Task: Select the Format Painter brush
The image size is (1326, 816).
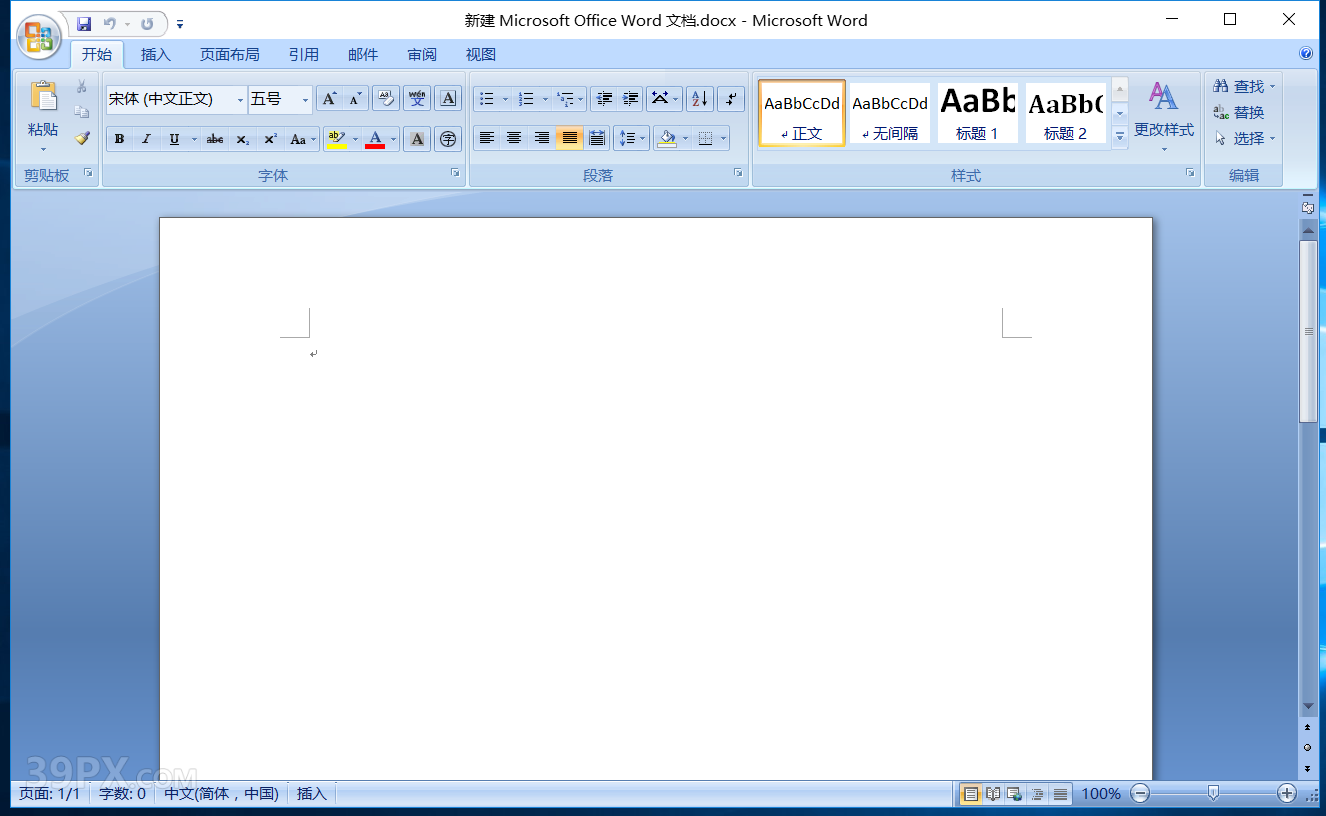Action: point(82,138)
